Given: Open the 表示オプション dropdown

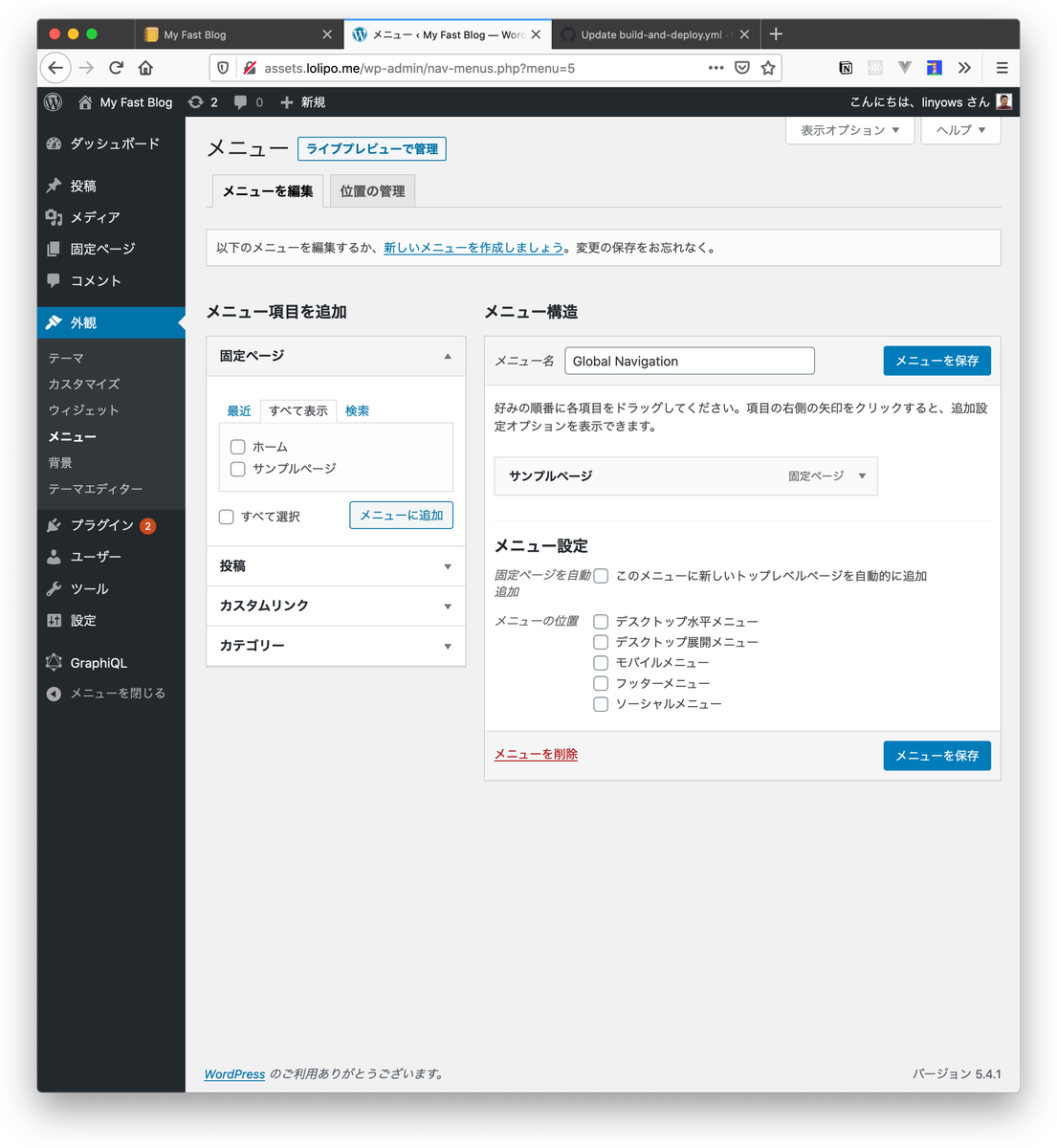Looking at the screenshot, I should tap(849, 130).
